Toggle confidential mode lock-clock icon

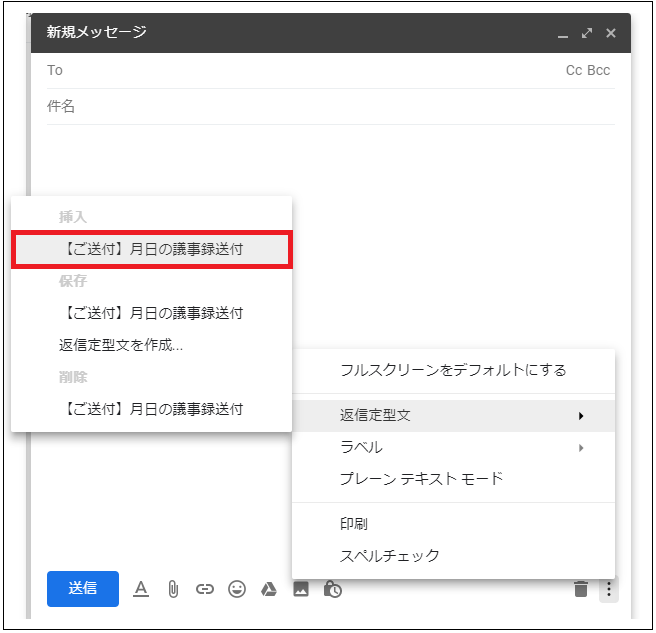pos(333,589)
